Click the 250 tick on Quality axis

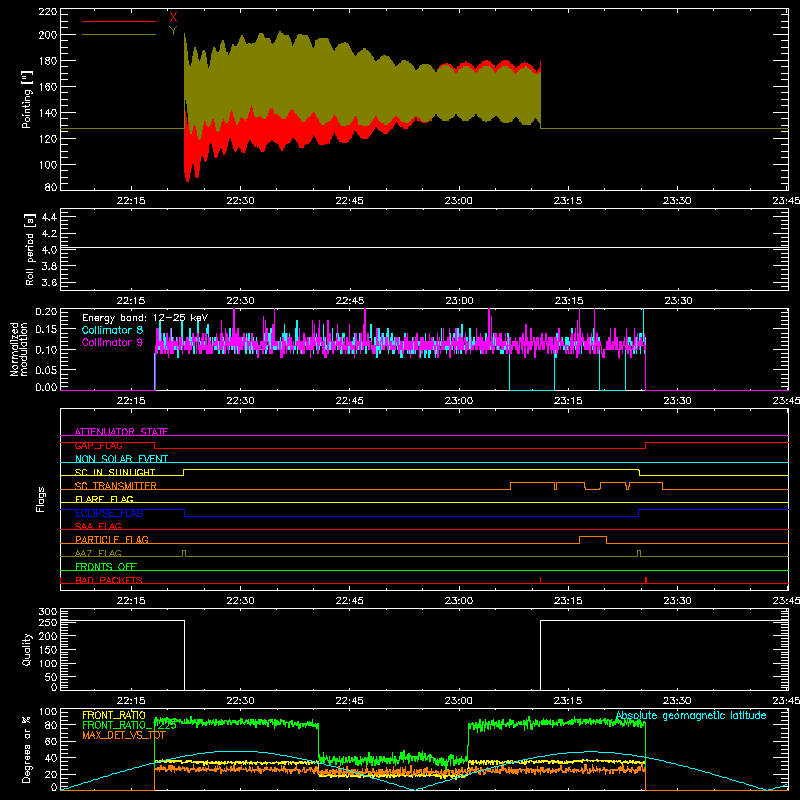tap(48, 622)
